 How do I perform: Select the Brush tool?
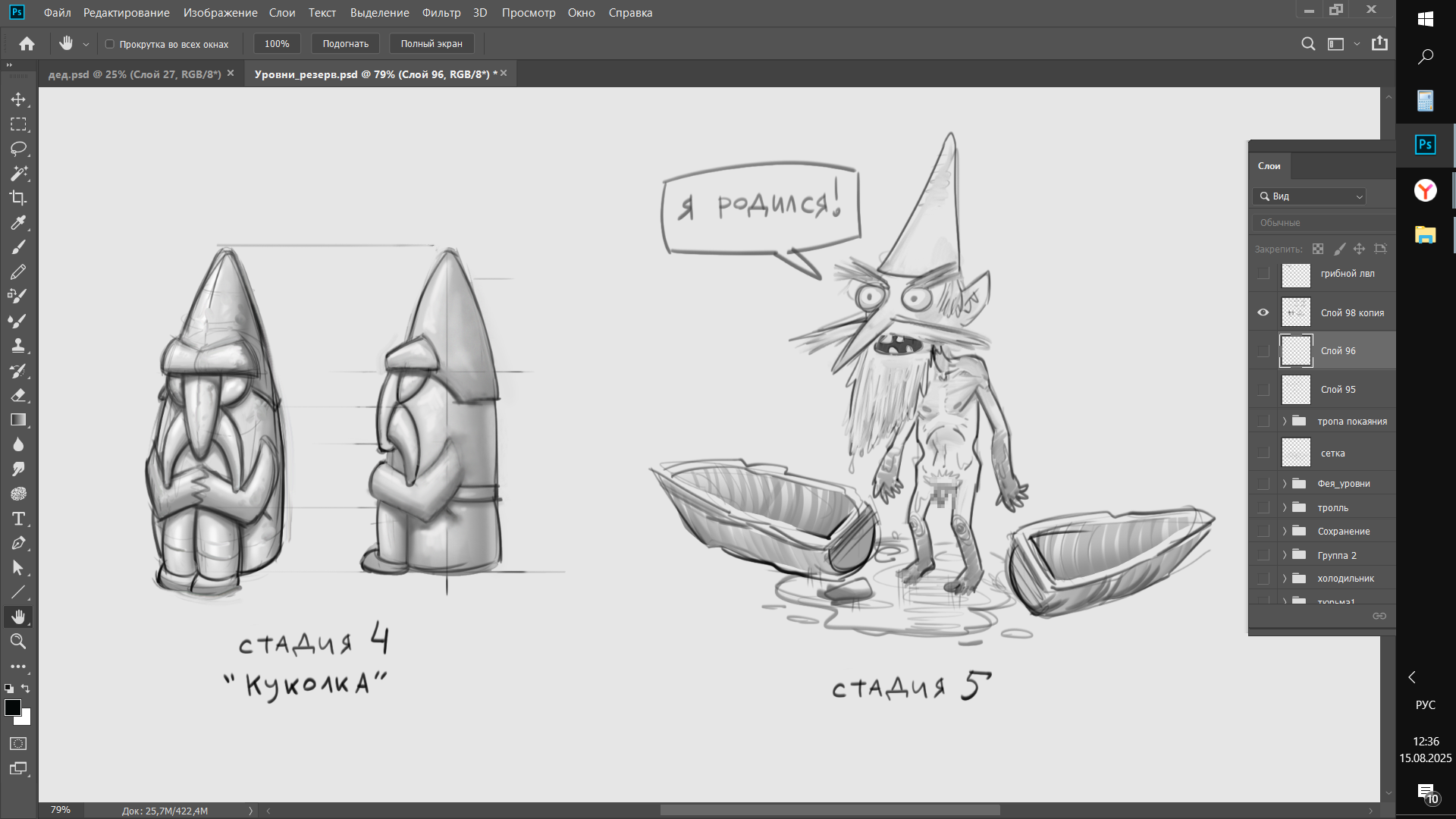coord(18,247)
